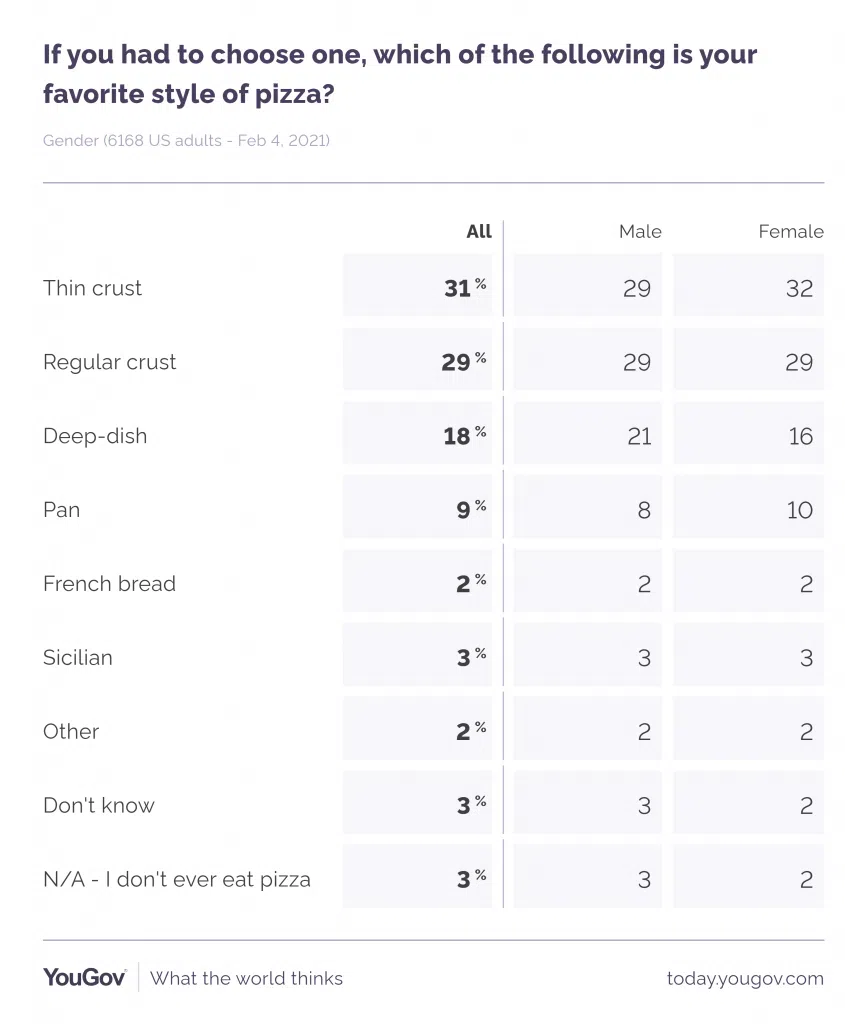
Task: Click the YouGov logo
Action: (84, 978)
